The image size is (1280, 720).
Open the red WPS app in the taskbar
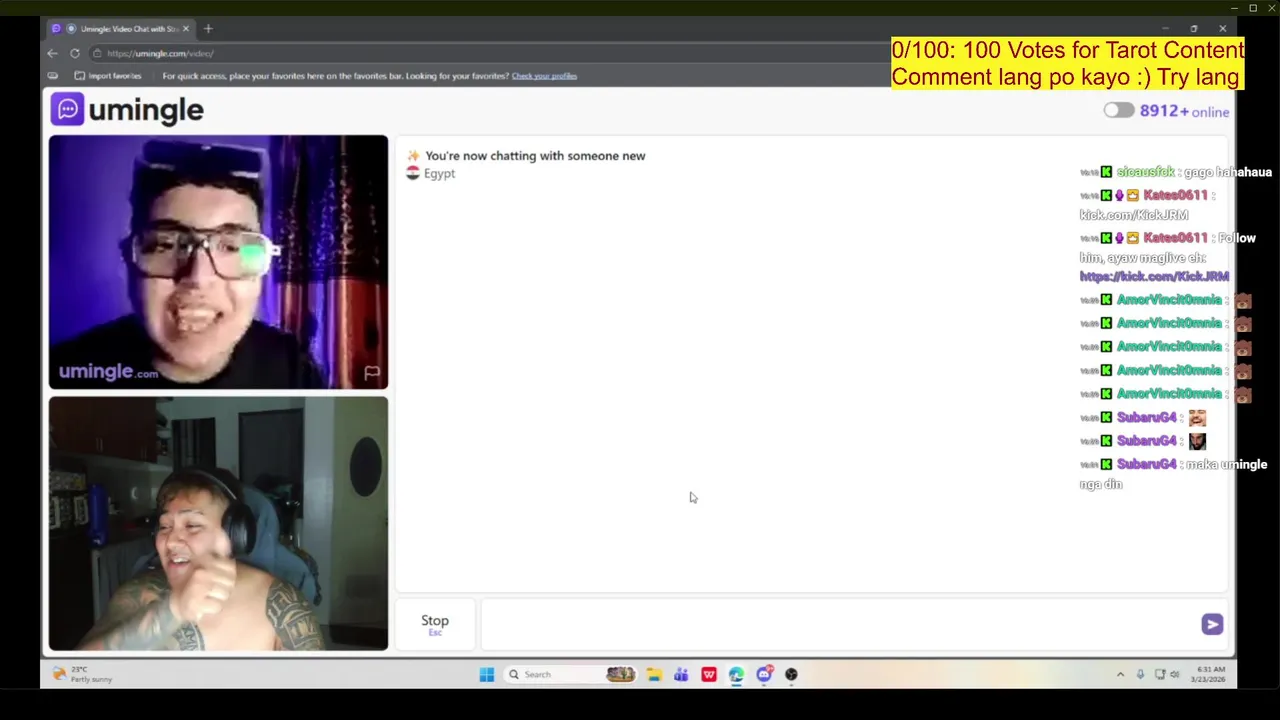709,674
